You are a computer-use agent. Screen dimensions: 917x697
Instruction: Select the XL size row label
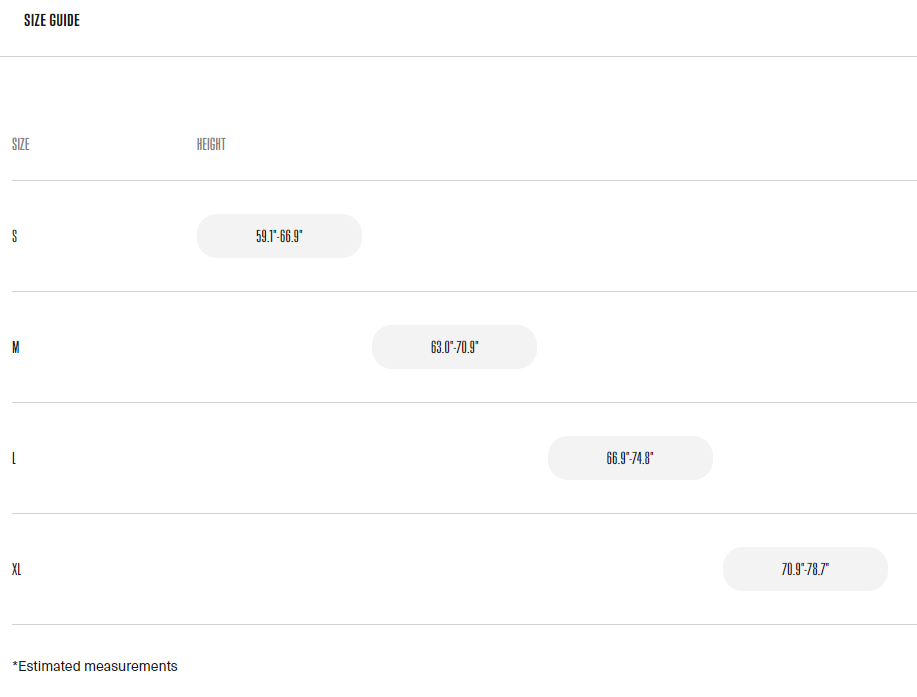coord(17,570)
